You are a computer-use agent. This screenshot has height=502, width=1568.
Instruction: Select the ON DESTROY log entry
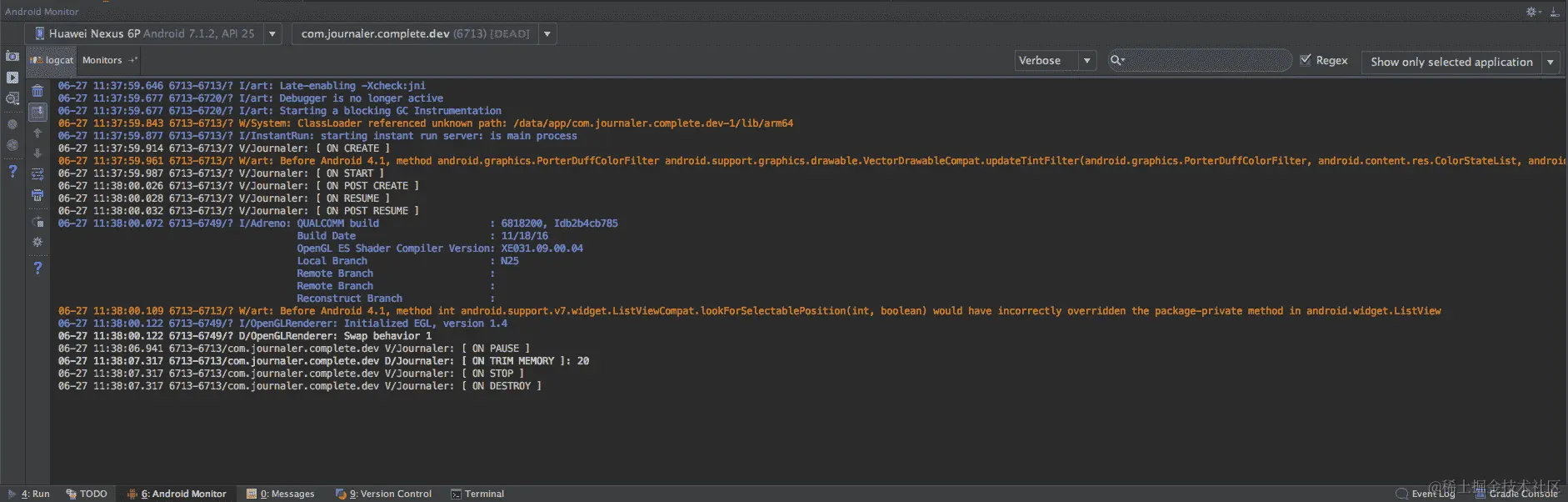click(x=300, y=386)
